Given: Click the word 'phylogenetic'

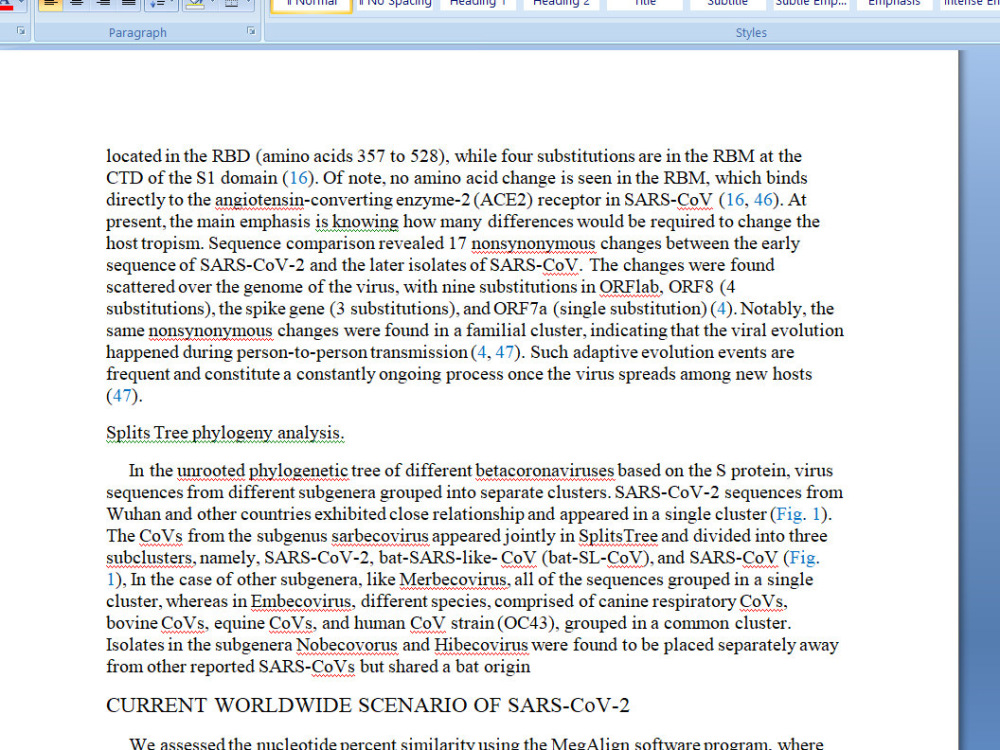Looking at the screenshot, I should [298, 471].
